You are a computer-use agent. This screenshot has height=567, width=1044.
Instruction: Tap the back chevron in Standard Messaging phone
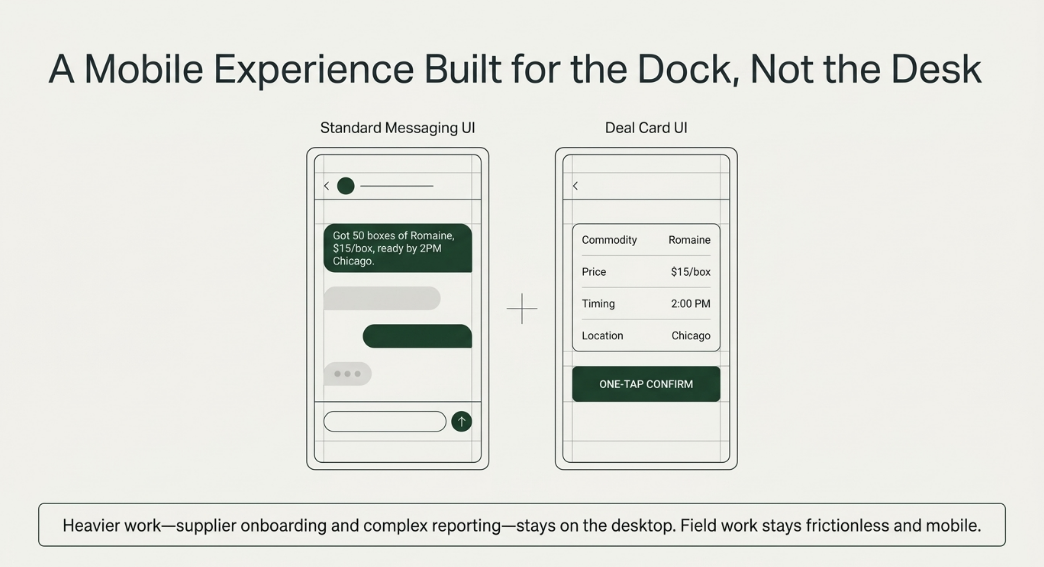tap(326, 186)
